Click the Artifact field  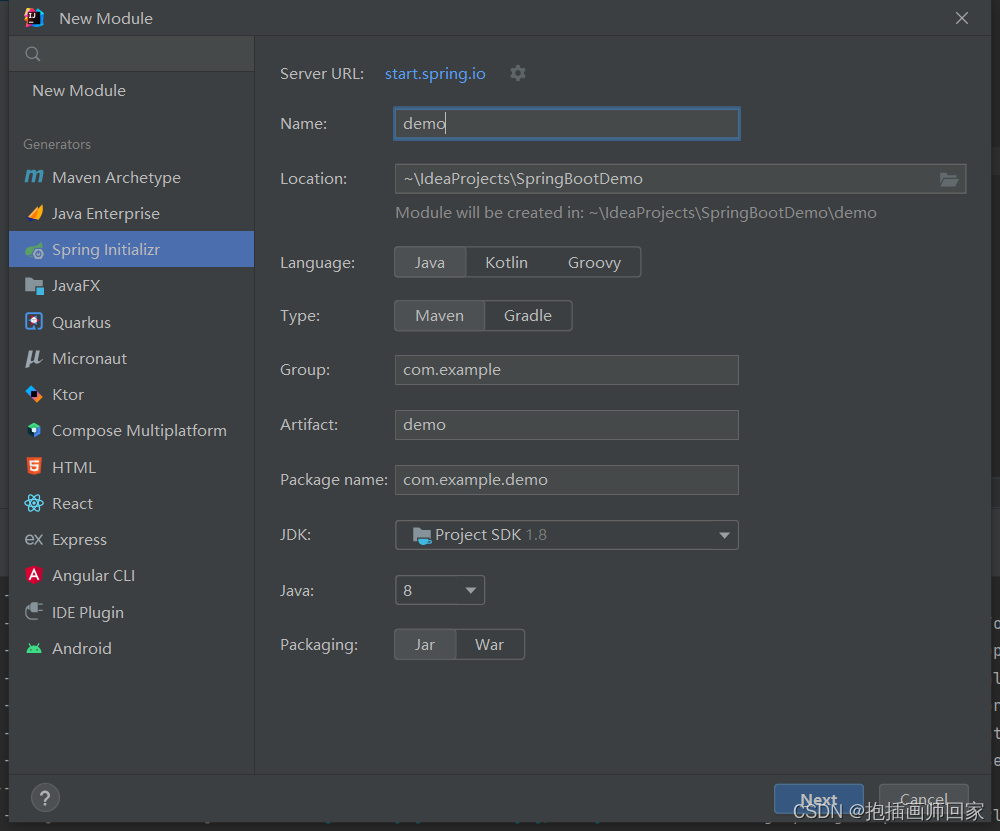[x=567, y=425]
